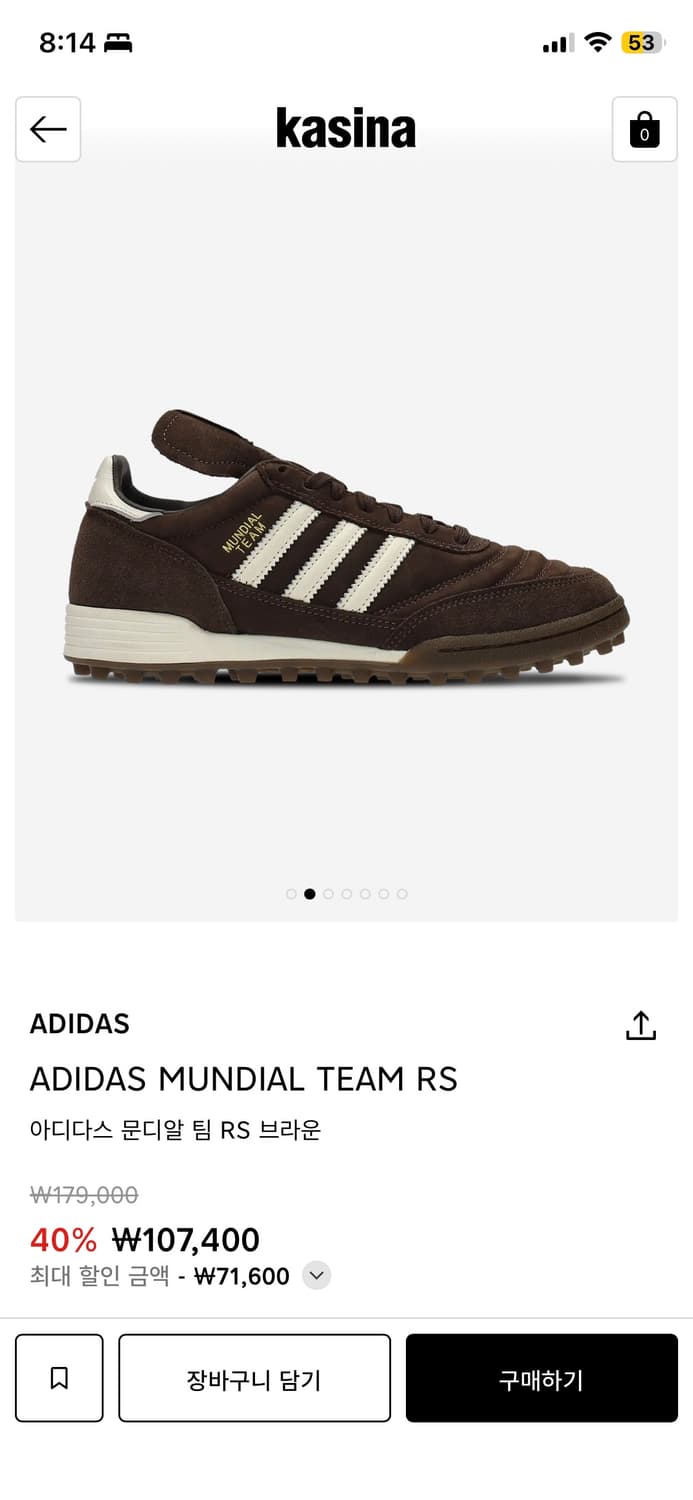Tap the battery indicator showing 53
This screenshot has height=1500, width=693.
[642, 42]
